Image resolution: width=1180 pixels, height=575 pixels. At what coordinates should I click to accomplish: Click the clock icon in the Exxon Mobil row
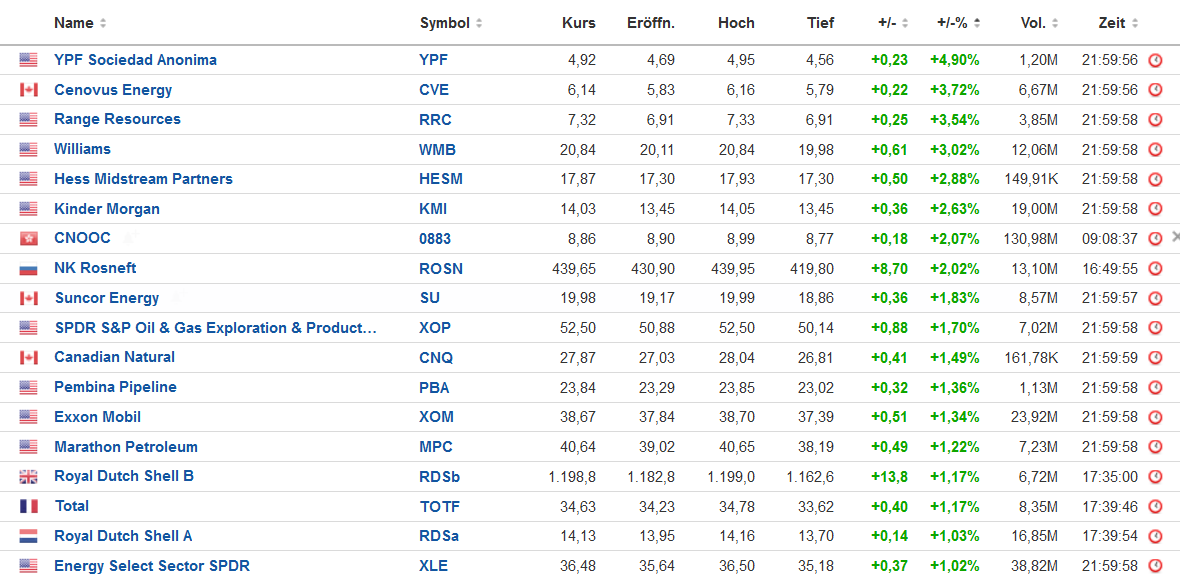1155,417
